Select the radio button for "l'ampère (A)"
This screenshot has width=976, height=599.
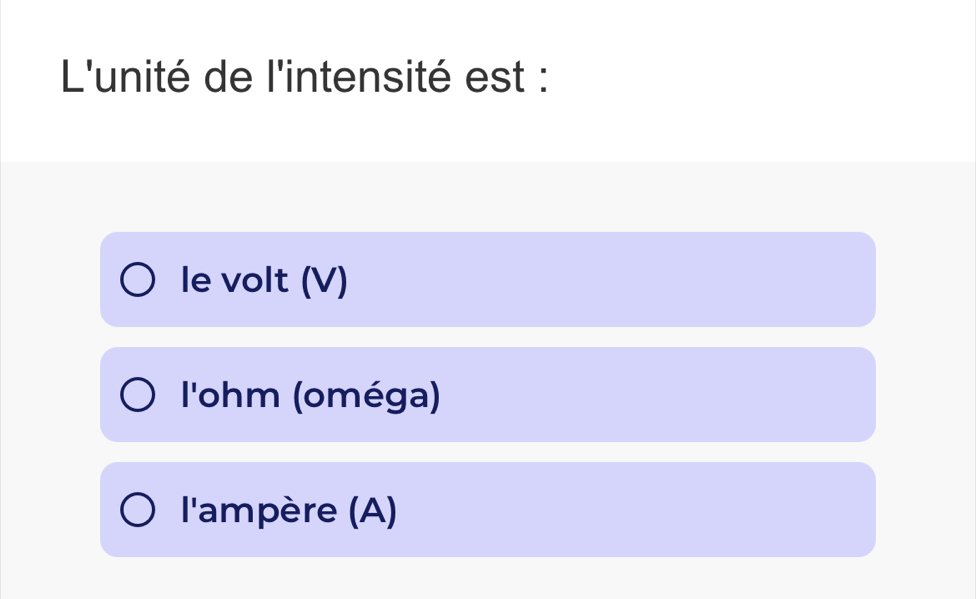coord(139,510)
